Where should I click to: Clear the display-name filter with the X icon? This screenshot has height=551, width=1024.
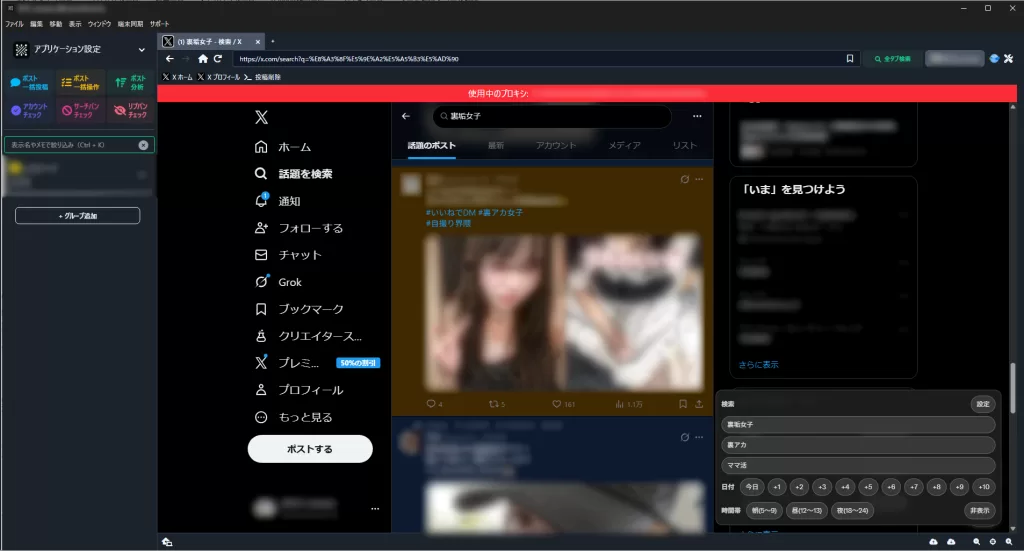click(143, 145)
